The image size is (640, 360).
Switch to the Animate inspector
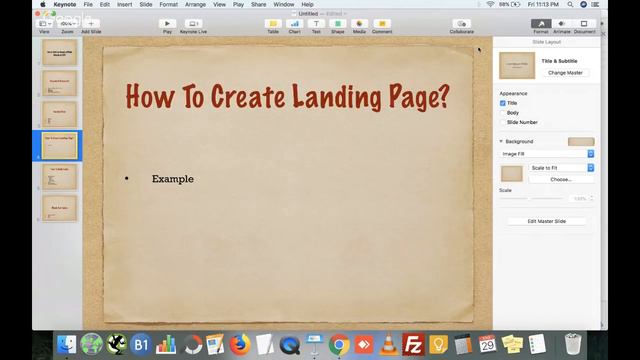point(562,24)
